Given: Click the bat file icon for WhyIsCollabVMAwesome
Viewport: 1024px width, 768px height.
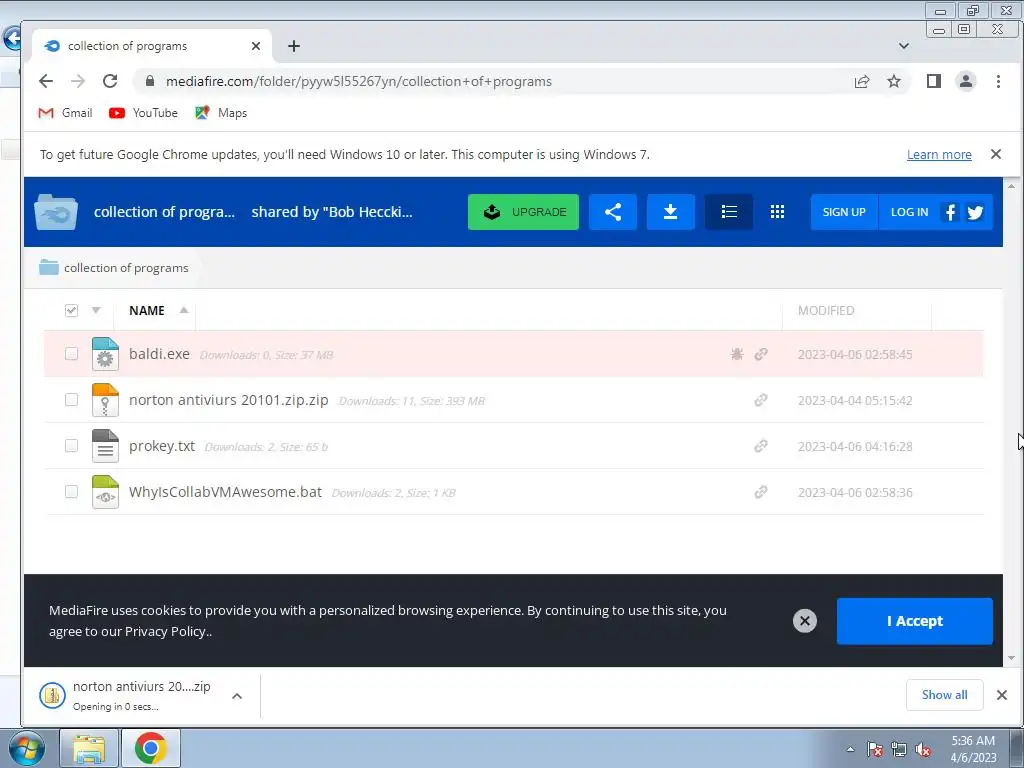Looking at the screenshot, I should coord(105,492).
